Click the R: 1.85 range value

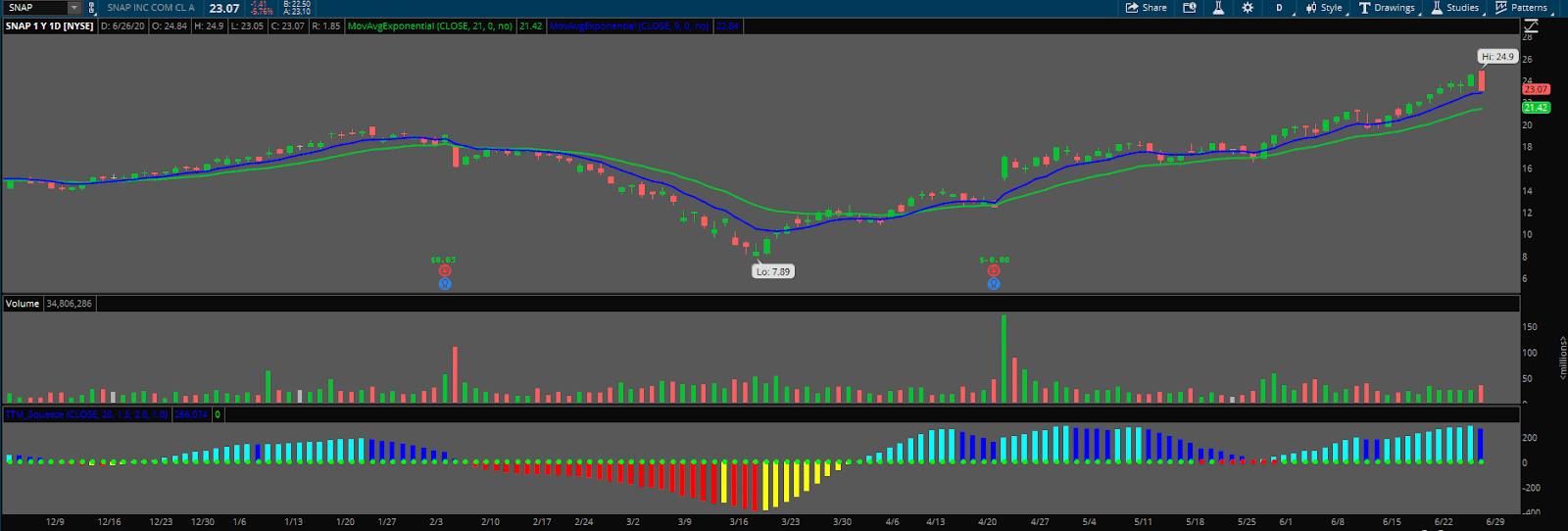[x=326, y=26]
